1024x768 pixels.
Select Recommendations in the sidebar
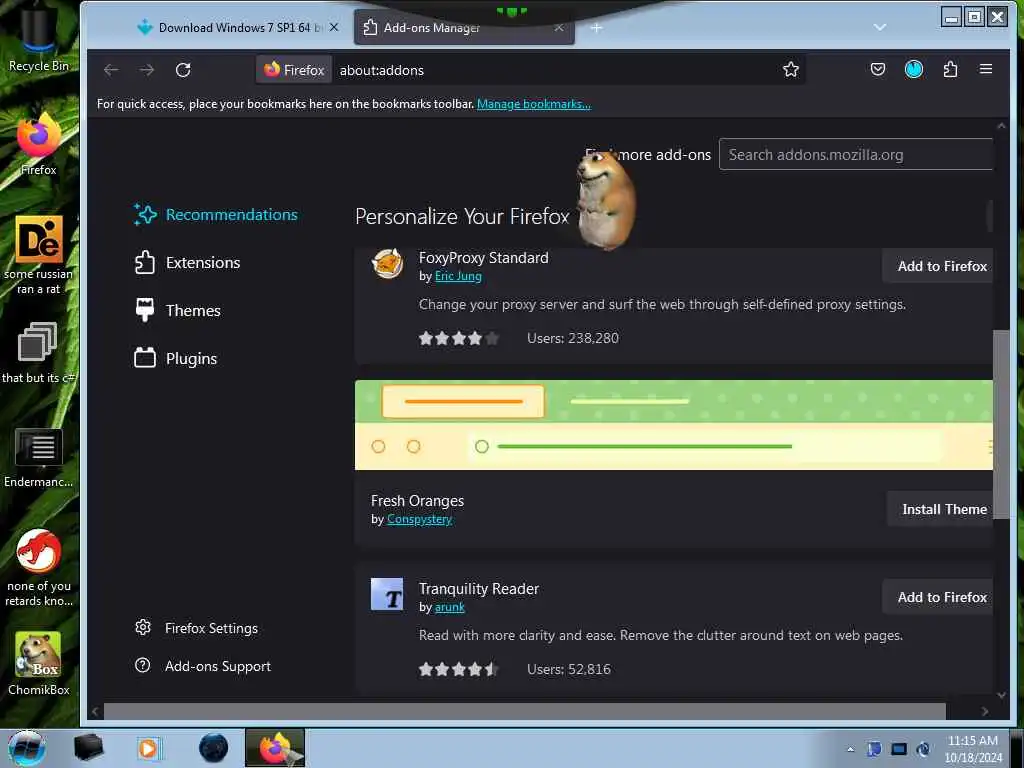pos(216,214)
